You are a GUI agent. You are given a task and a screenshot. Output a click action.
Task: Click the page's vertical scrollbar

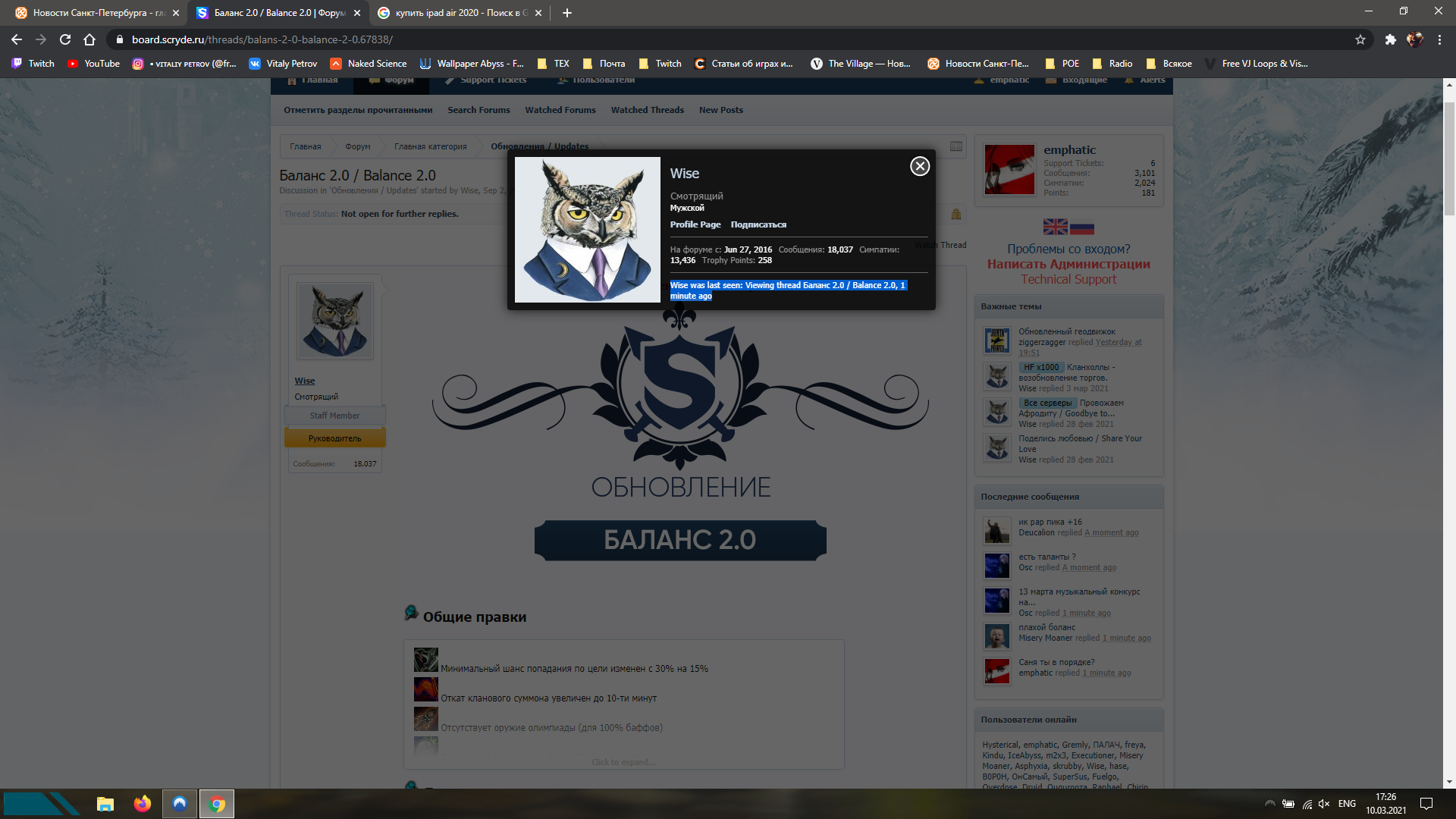click(x=1449, y=159)
